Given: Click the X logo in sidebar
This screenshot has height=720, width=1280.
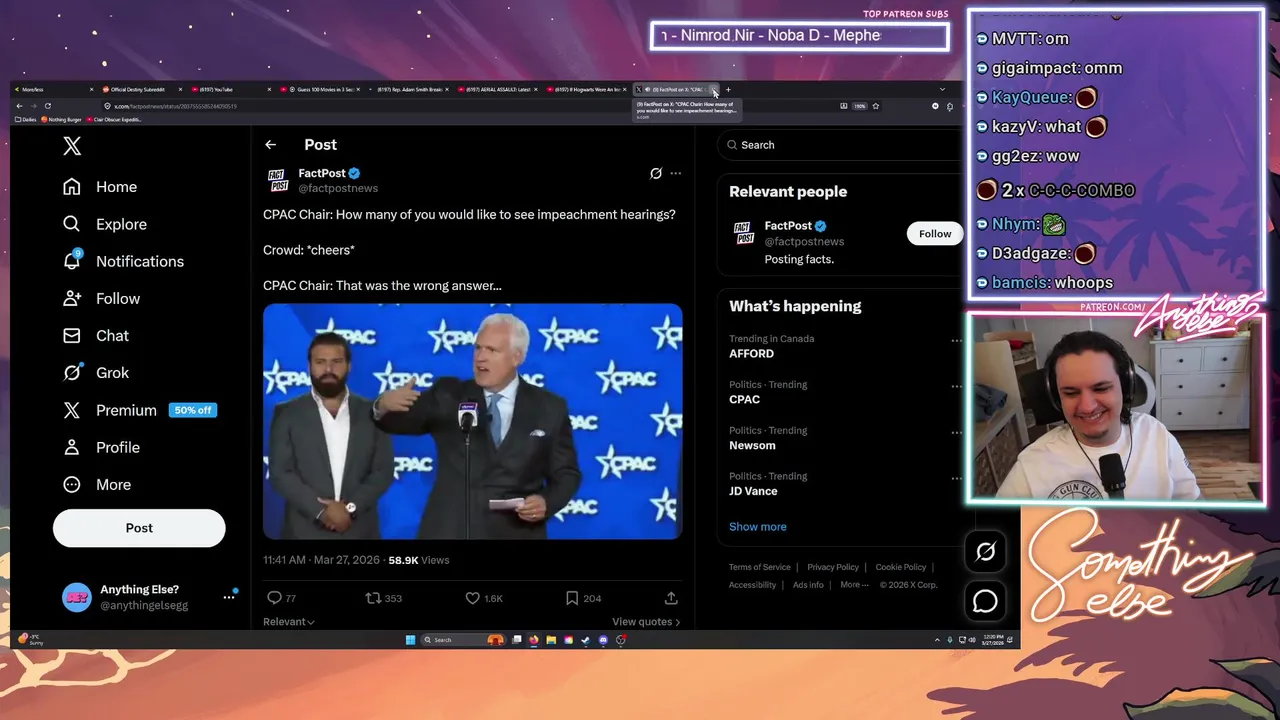Looking at the screenshot, I should (72, 146).
